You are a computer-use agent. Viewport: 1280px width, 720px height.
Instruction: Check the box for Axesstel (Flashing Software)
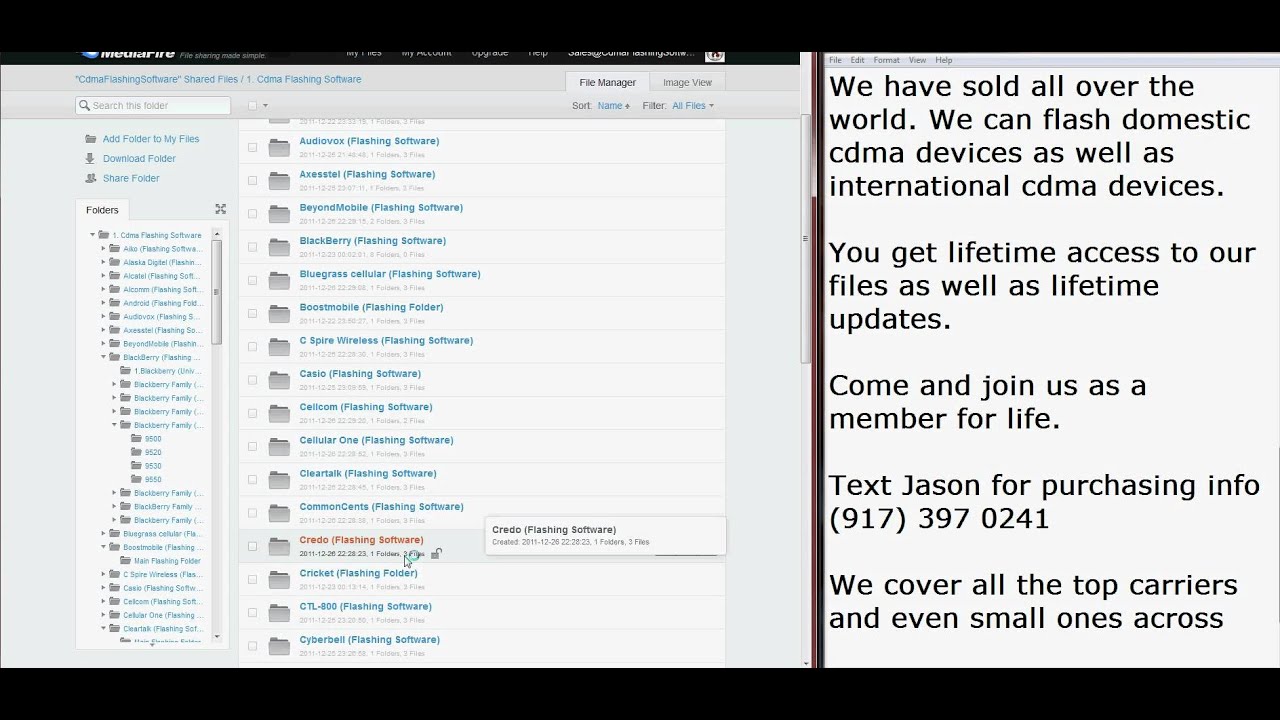[252, 181]
